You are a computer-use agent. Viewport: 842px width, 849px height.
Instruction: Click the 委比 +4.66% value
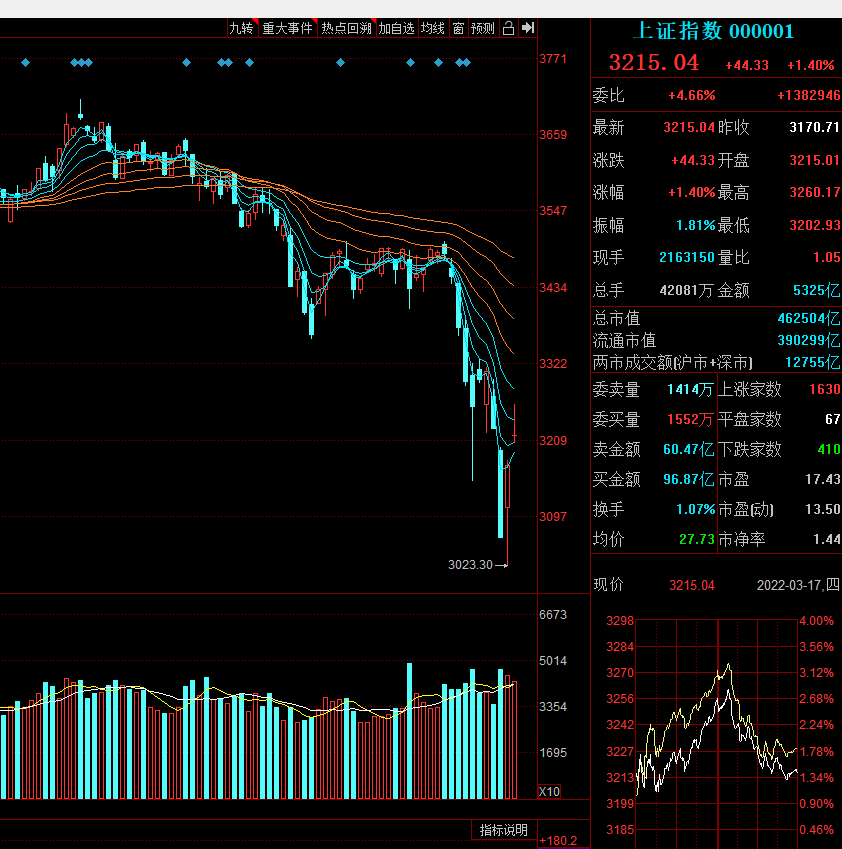691,96
